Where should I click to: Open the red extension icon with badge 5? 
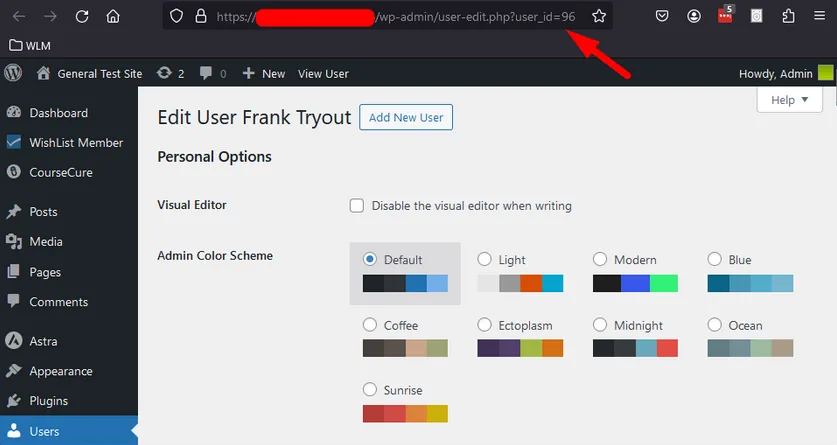725,15
